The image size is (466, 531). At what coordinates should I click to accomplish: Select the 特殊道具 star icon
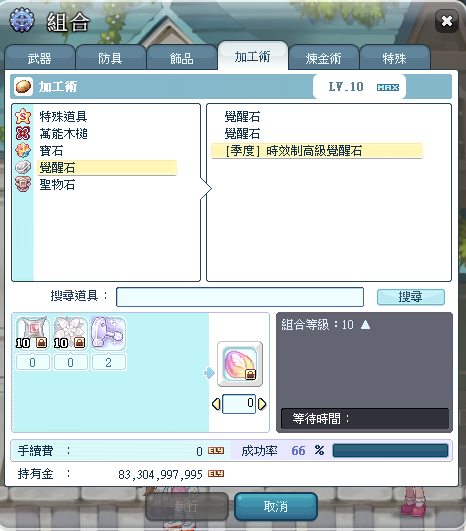(23, 116)
